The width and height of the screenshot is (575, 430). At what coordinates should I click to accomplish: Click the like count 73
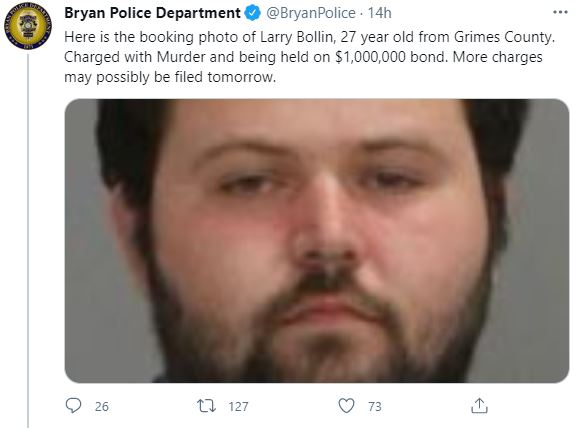point(375,406)
